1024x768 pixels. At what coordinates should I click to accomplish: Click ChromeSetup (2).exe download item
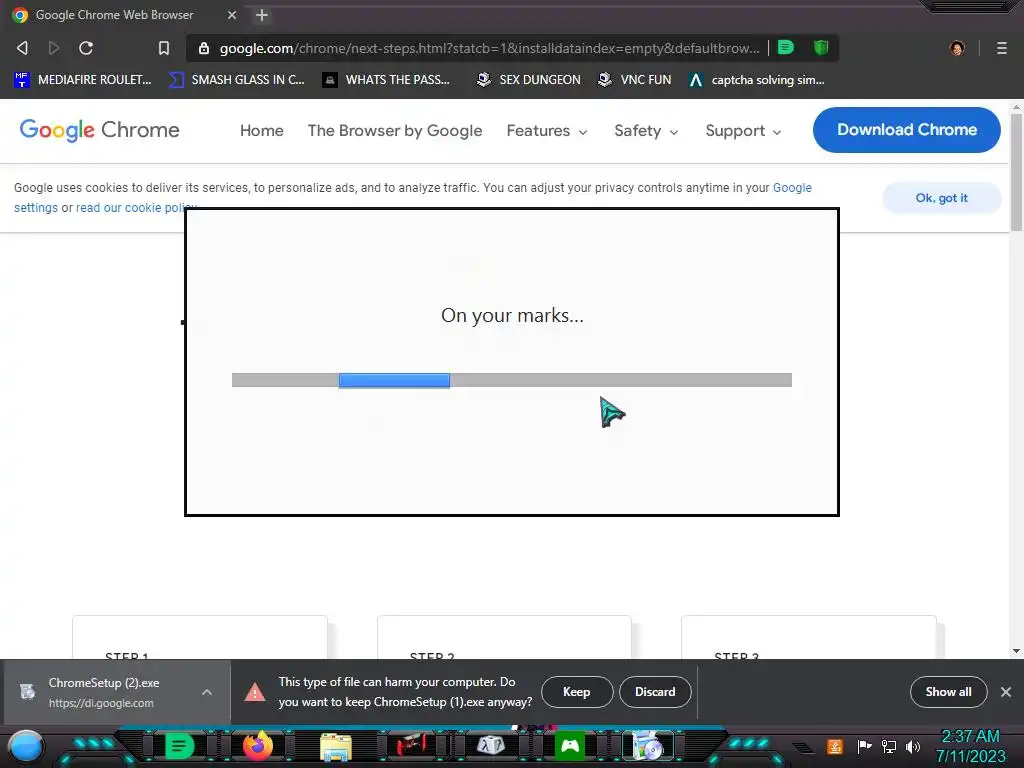pyautogui.click(x=116, y=692)
